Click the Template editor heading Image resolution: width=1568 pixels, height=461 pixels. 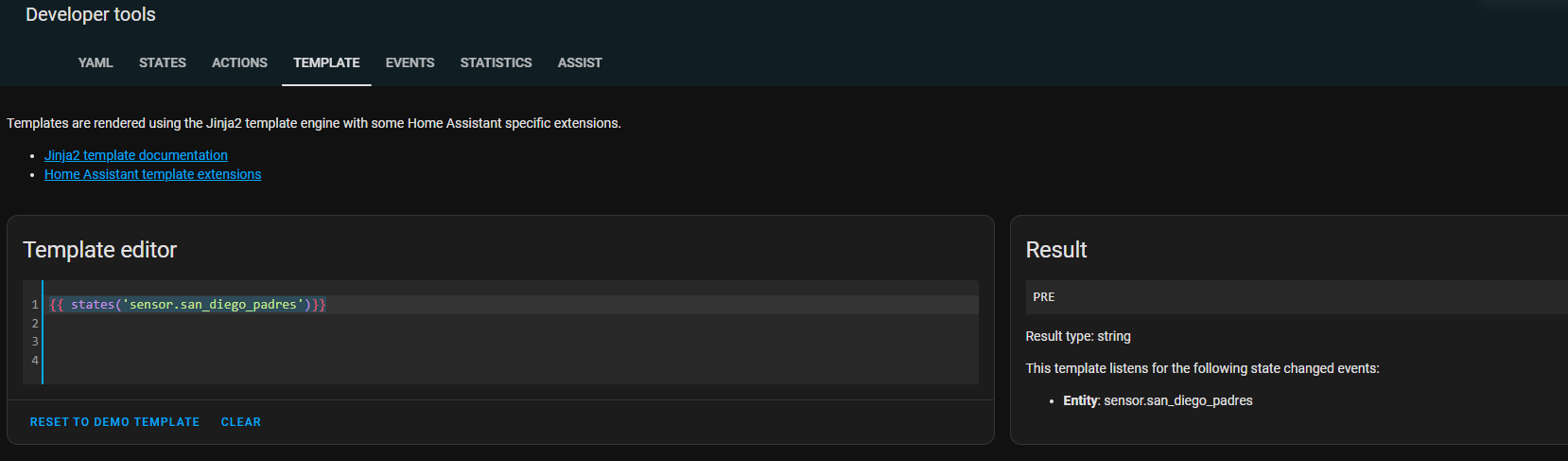pos(100,250)
